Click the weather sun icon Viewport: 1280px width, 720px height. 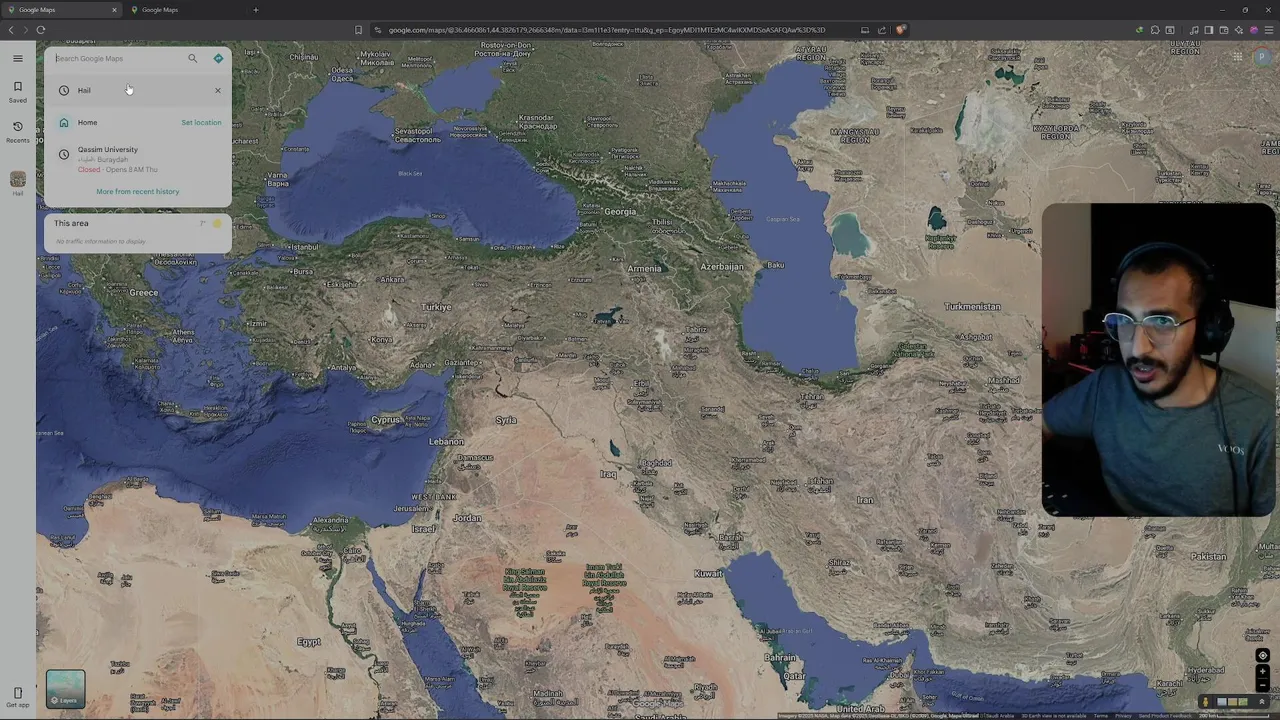point(217,224)
